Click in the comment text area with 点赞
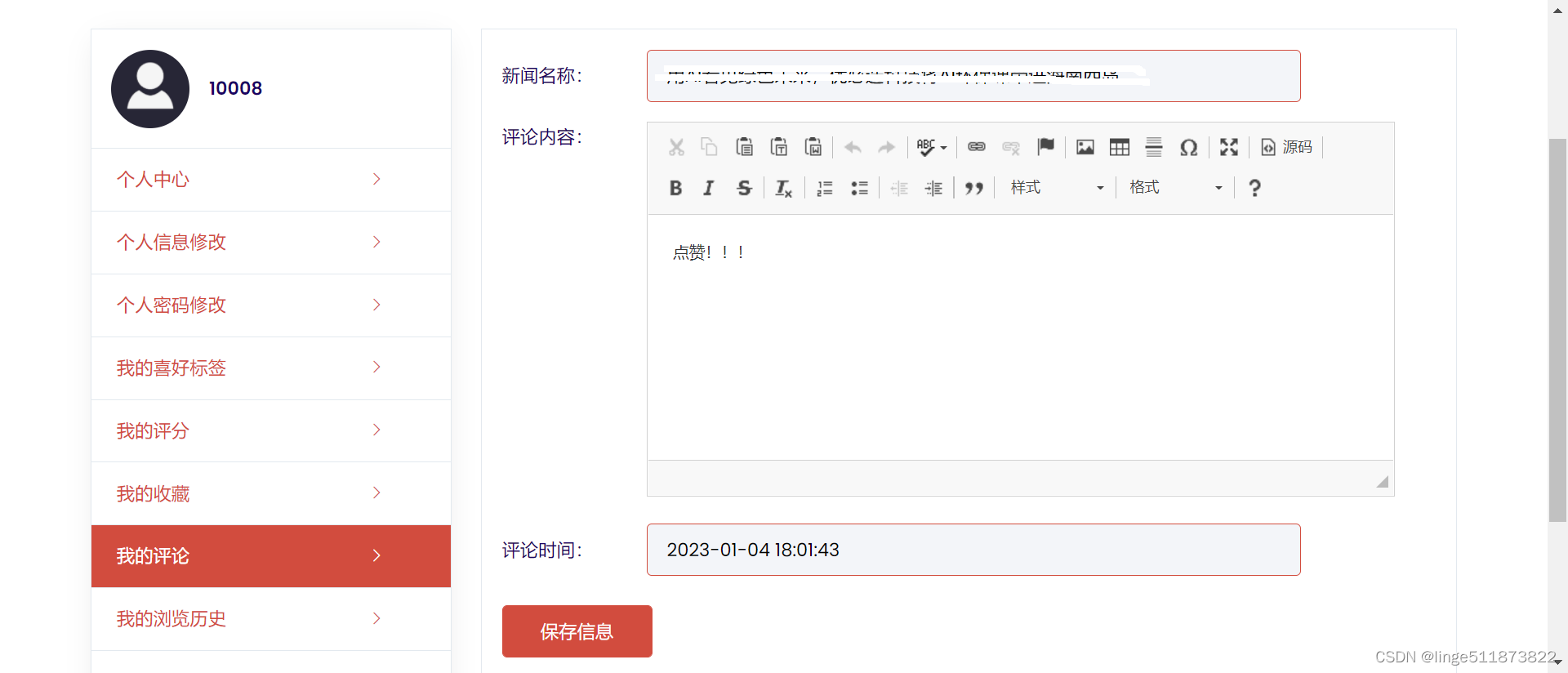1568x673 pixels. click(x=1021, y=337)
